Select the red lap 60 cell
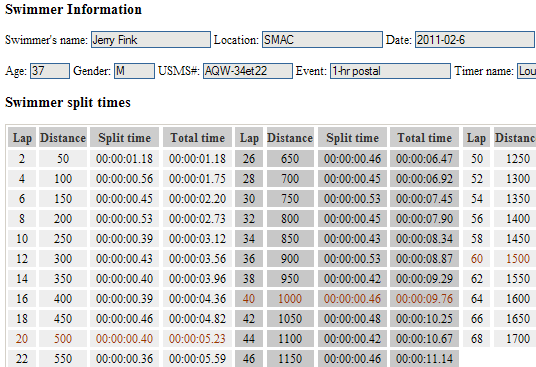The image size is (536, 367). point(477,259)
